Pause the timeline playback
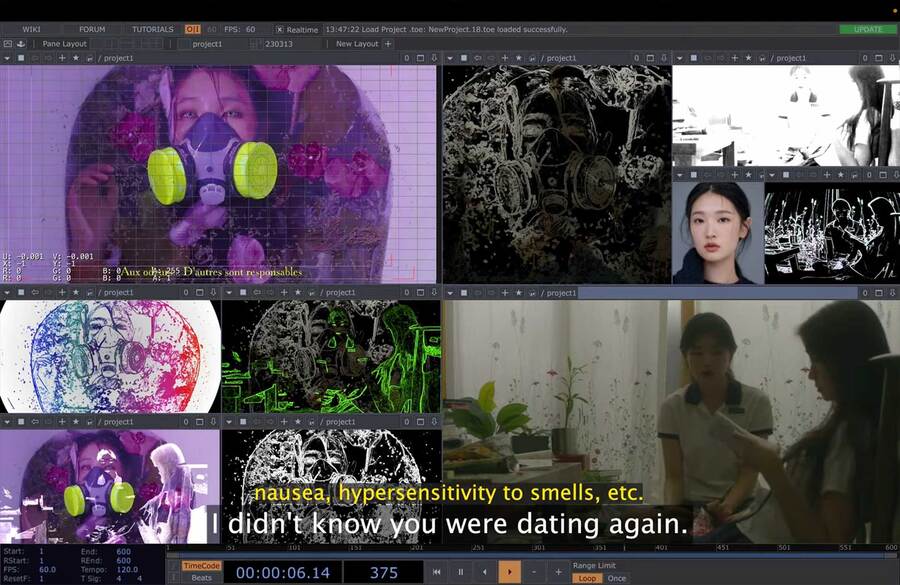The width and height of the screenshot is (900, 585). click(461, 572)
